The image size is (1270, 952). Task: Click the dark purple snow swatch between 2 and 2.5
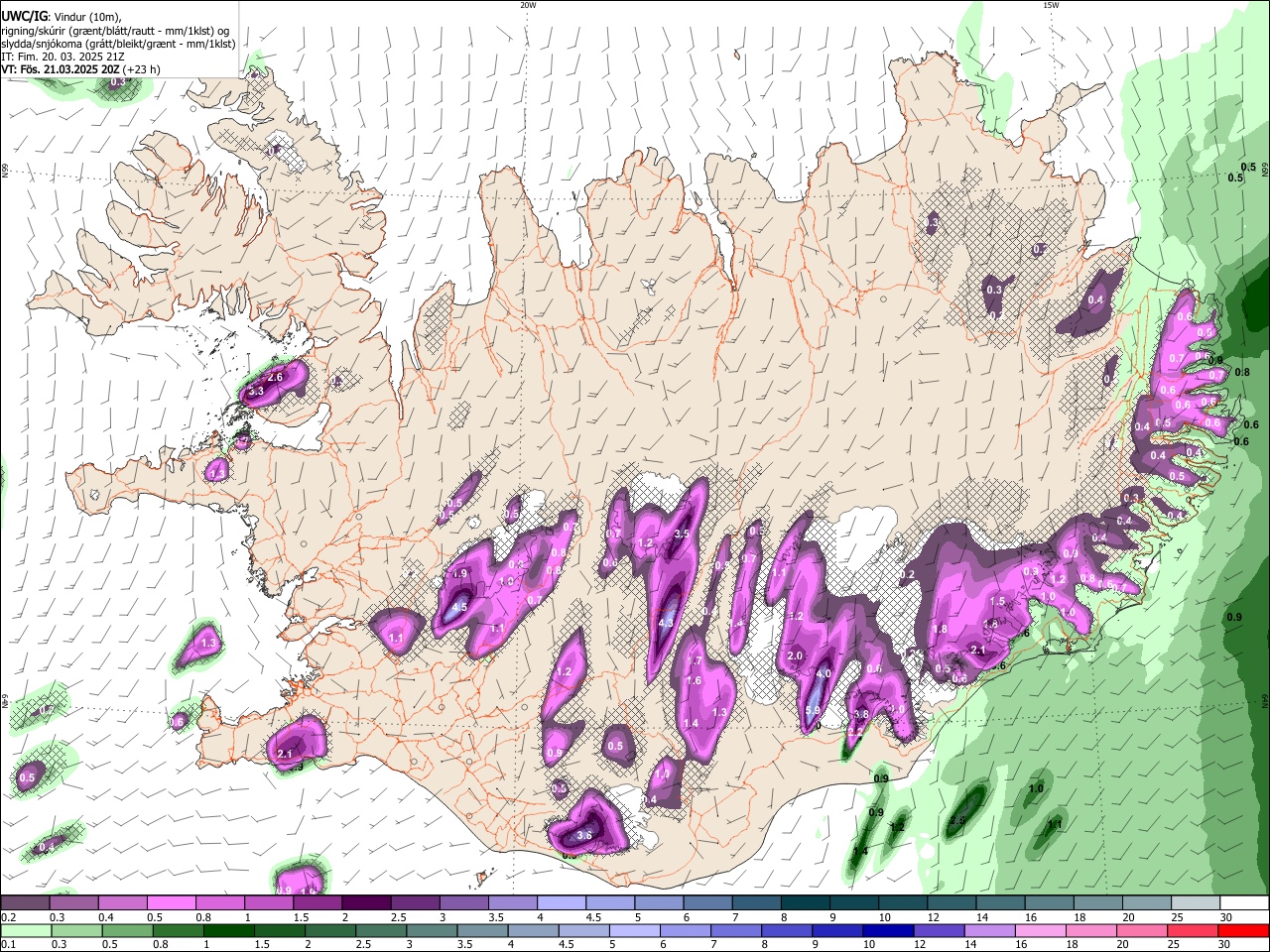366,903
